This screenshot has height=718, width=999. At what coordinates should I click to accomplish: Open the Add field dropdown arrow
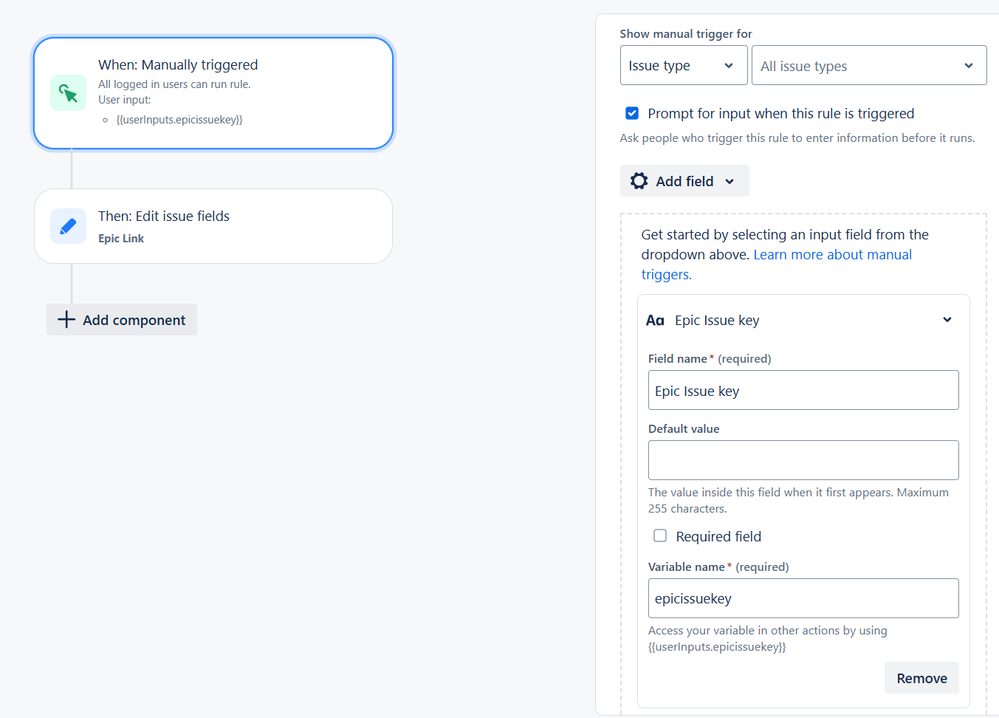(730, 181)
